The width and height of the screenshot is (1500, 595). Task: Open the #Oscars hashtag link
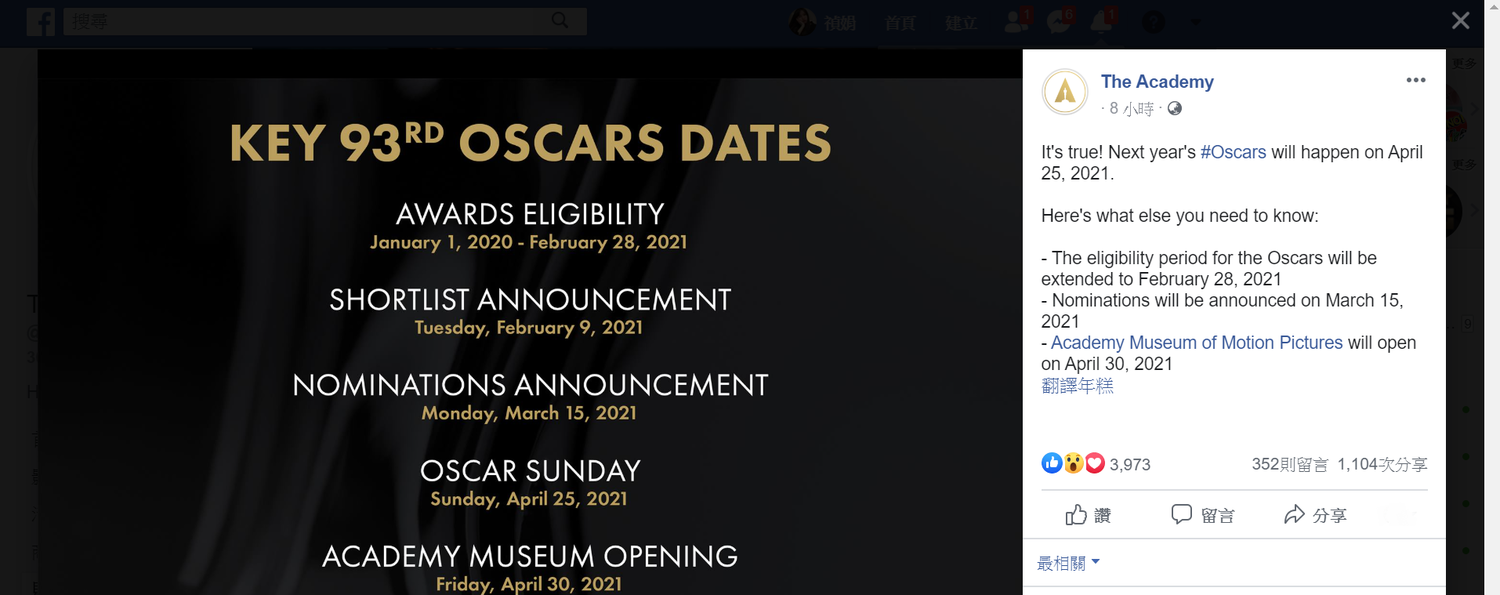click(1233, 152)
